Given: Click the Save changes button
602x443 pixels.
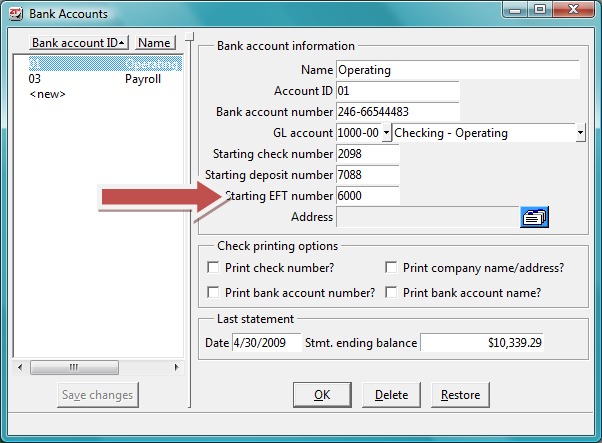Looking at the screenshot, I should point(98,395).
